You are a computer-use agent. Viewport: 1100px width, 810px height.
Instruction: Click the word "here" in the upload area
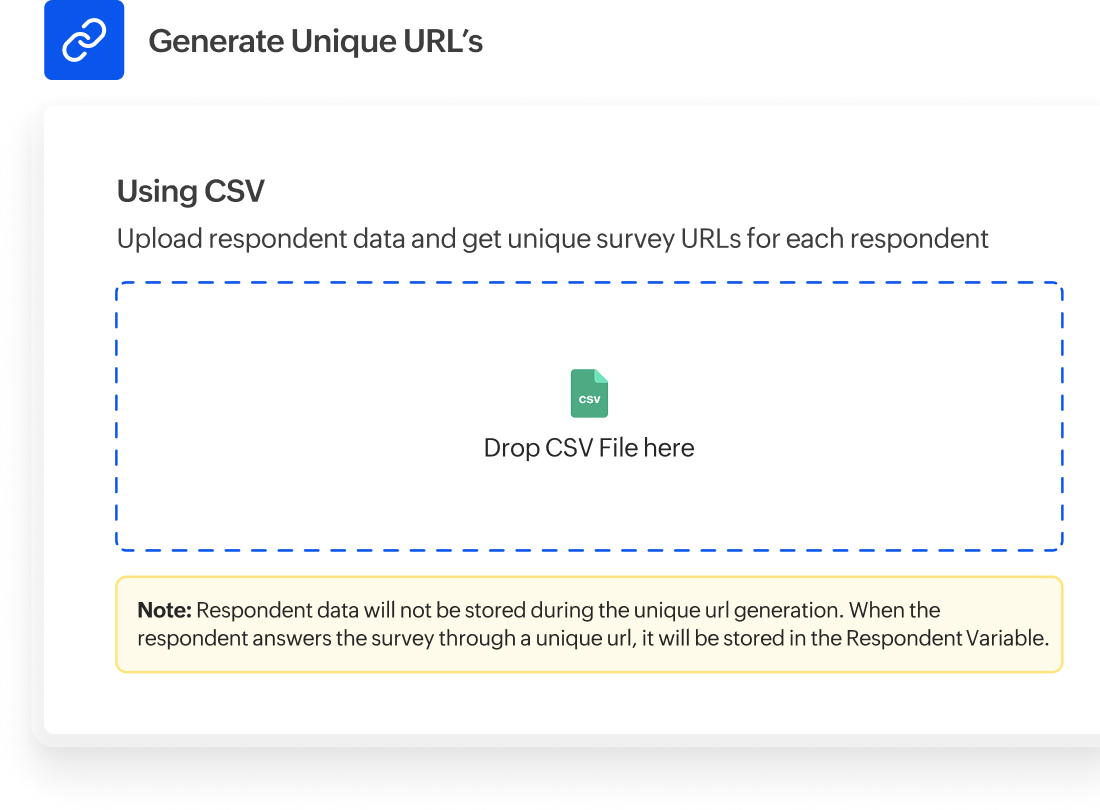coord(669,448)
